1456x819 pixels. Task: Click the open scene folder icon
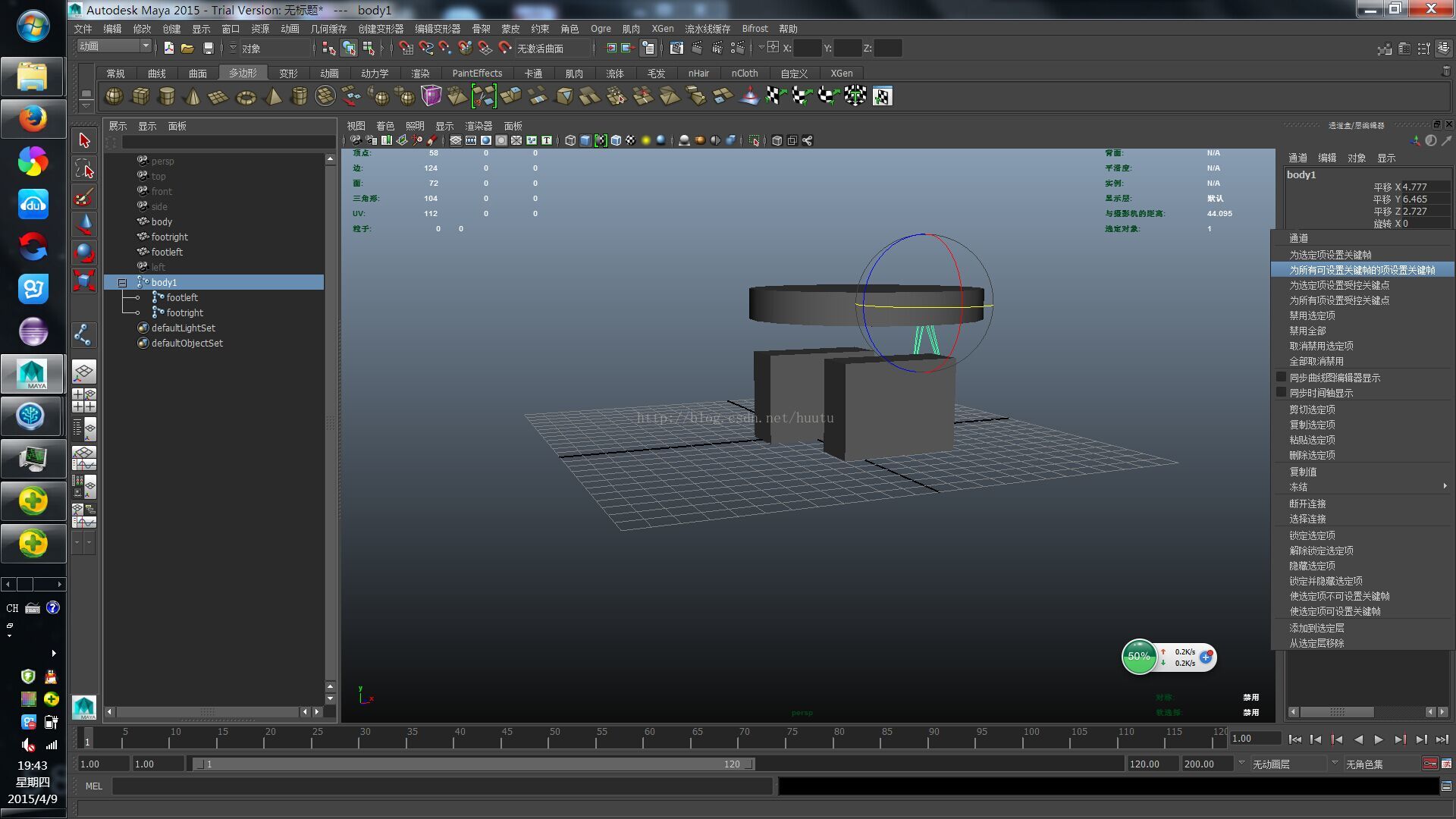click(x=187, y=48)
